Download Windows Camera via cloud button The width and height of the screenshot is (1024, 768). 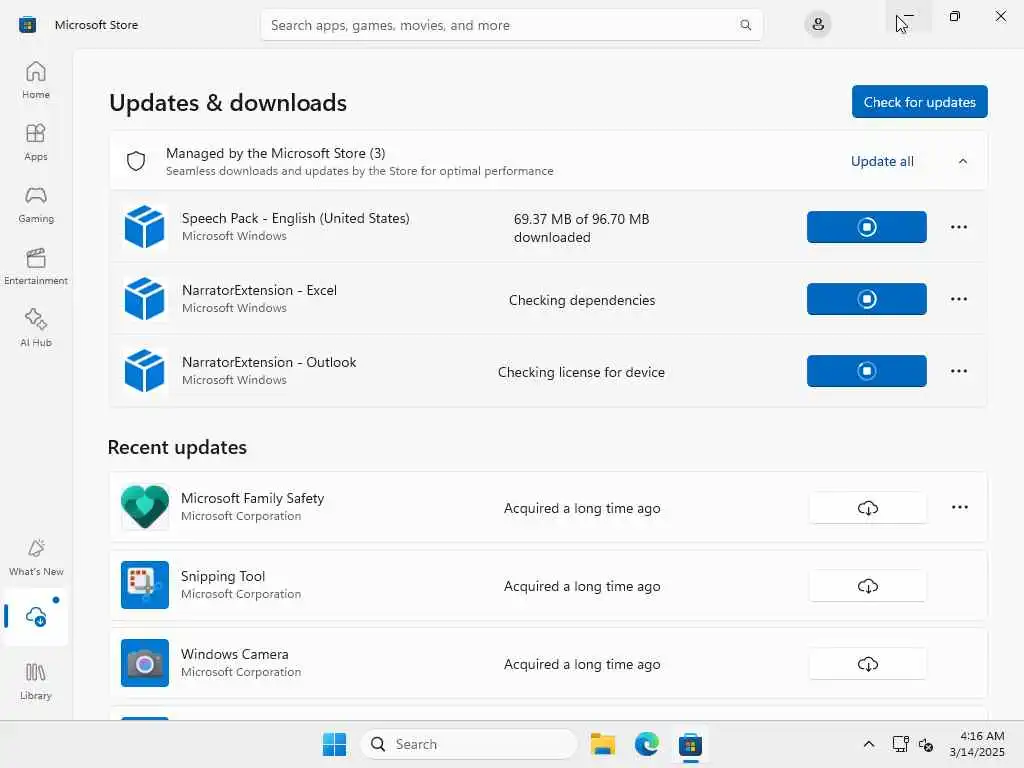[x=867, y=664]
